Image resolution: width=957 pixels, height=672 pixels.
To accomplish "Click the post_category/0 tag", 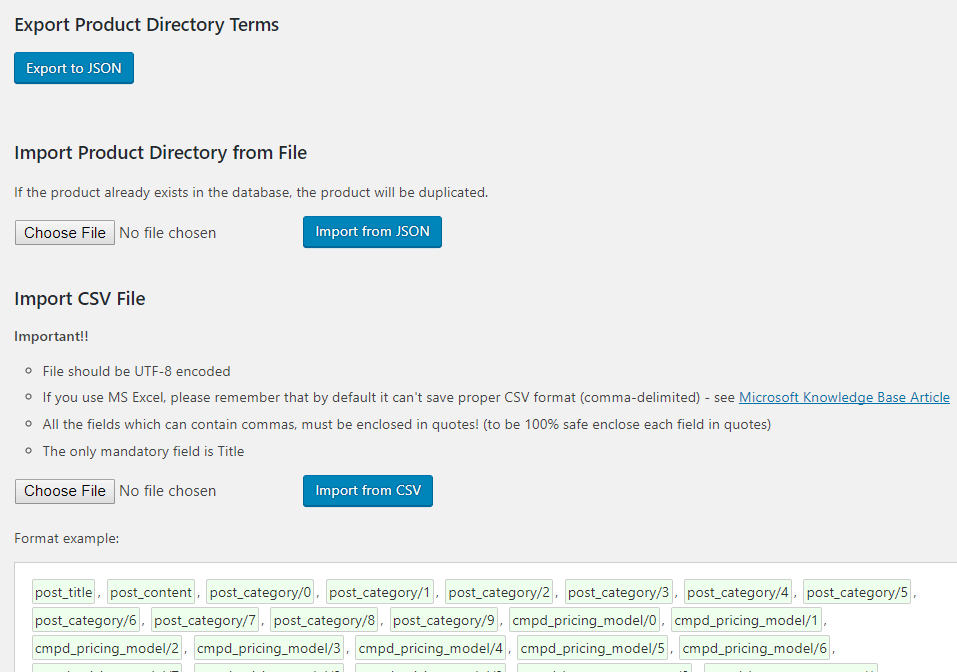I will tap(261, 592).
